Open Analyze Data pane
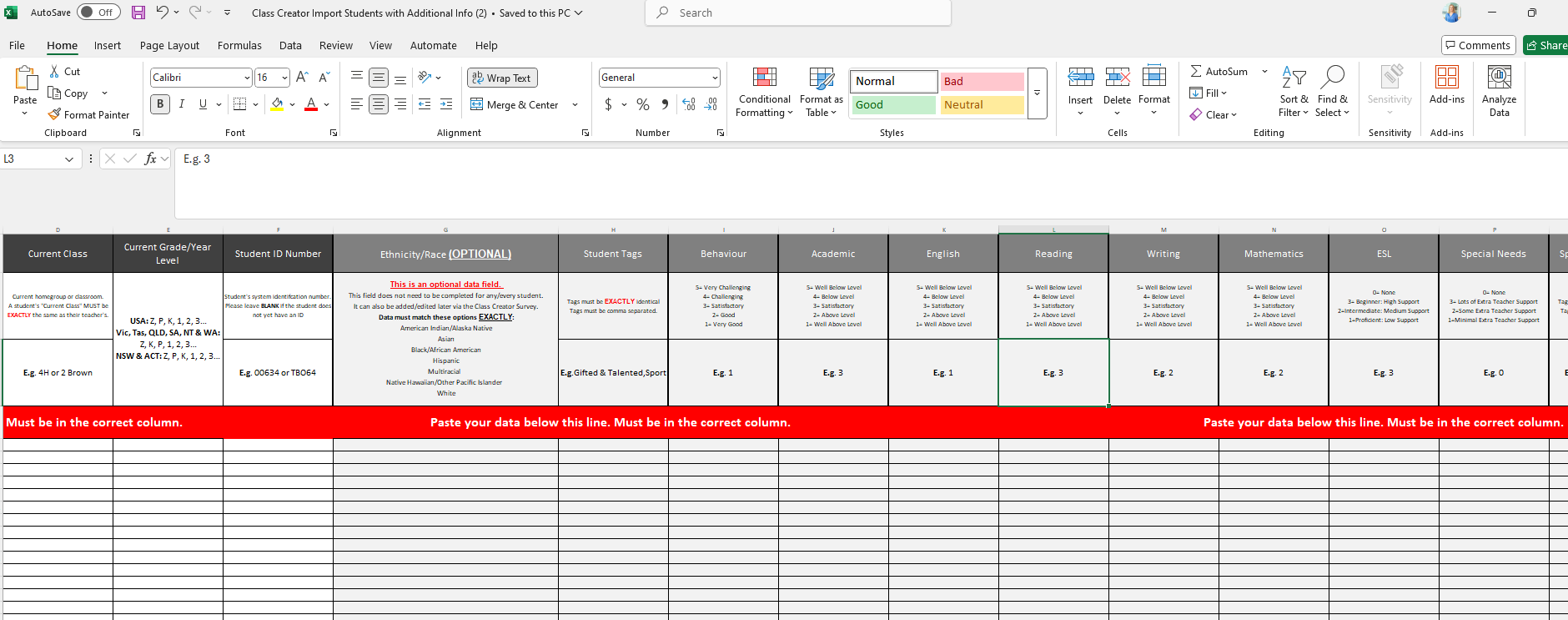Screen dimensions: 1568x620 1499,91
